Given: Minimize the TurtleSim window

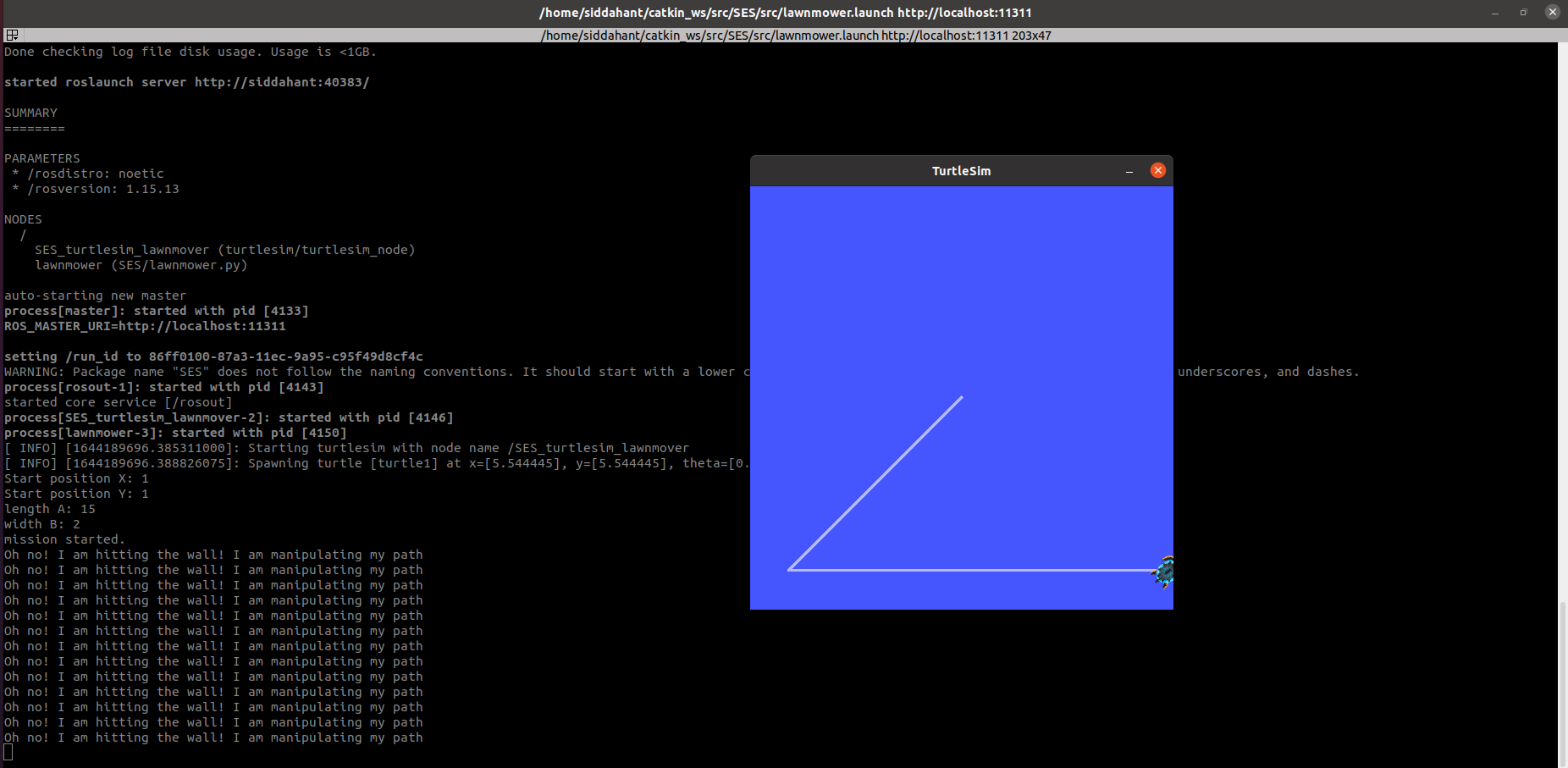Looking at the screenshot, I should point(1129,170).
